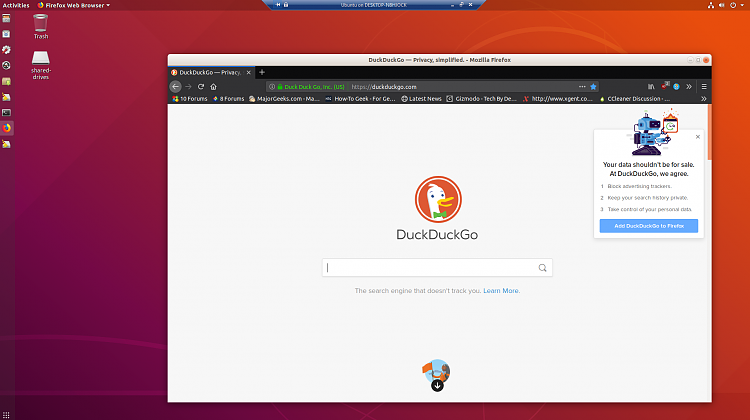
Task: Click the volume icon in the top bar
Action: pos(722,5)
